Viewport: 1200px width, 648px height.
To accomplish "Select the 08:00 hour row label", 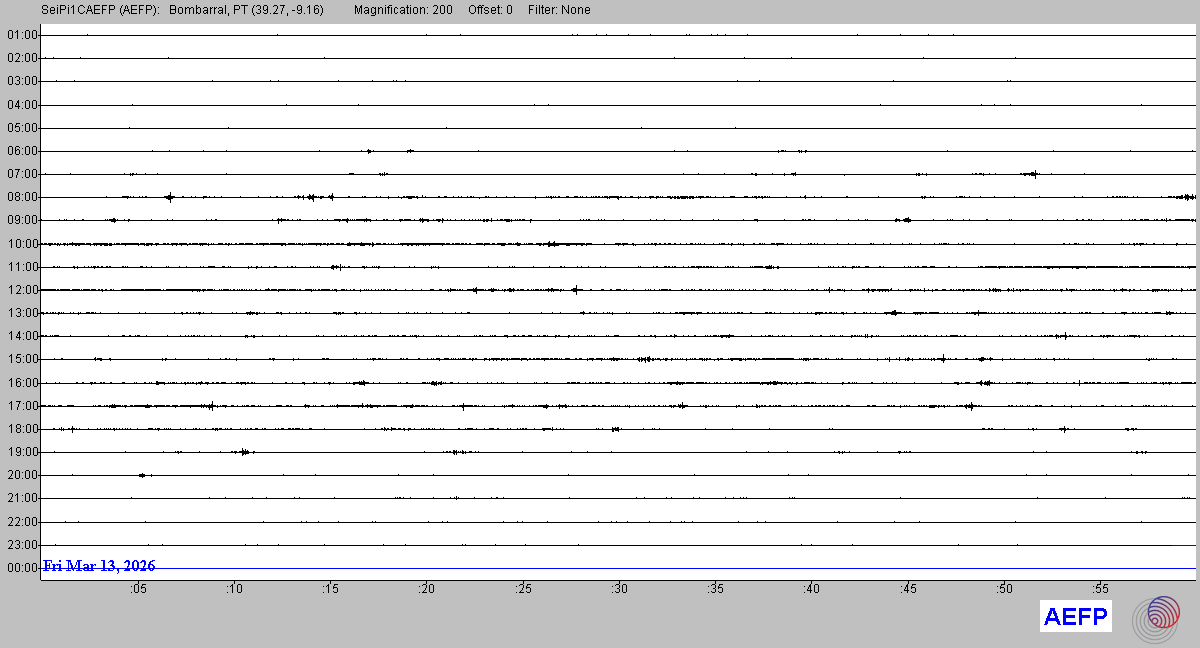I will pyautogui.click(x=22, y=197).
